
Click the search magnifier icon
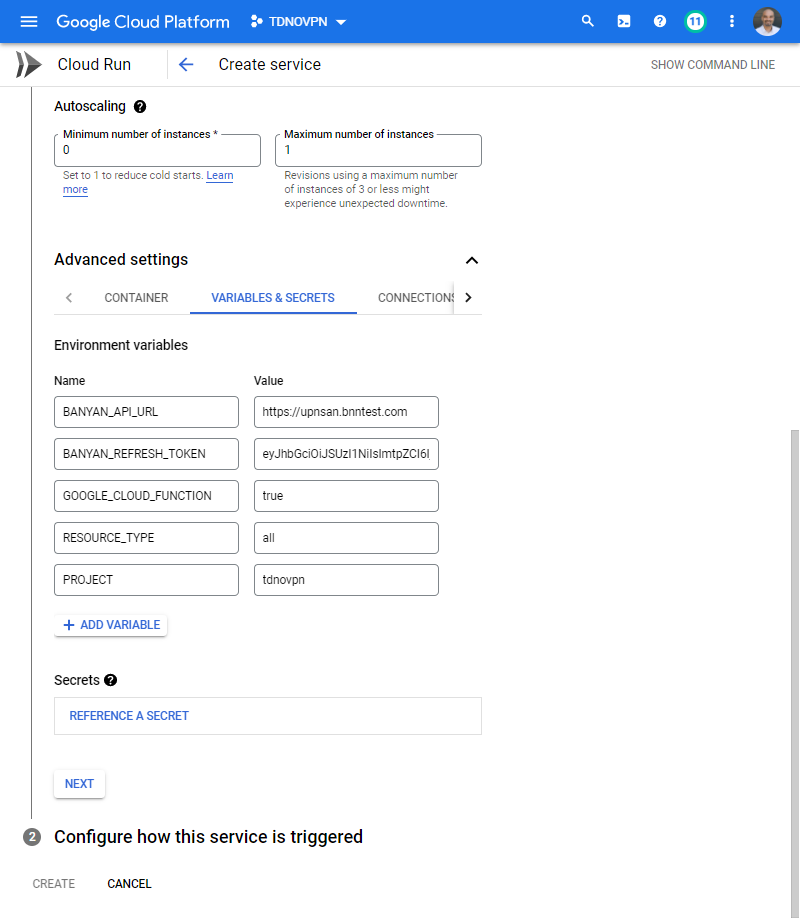click(588, 21)
